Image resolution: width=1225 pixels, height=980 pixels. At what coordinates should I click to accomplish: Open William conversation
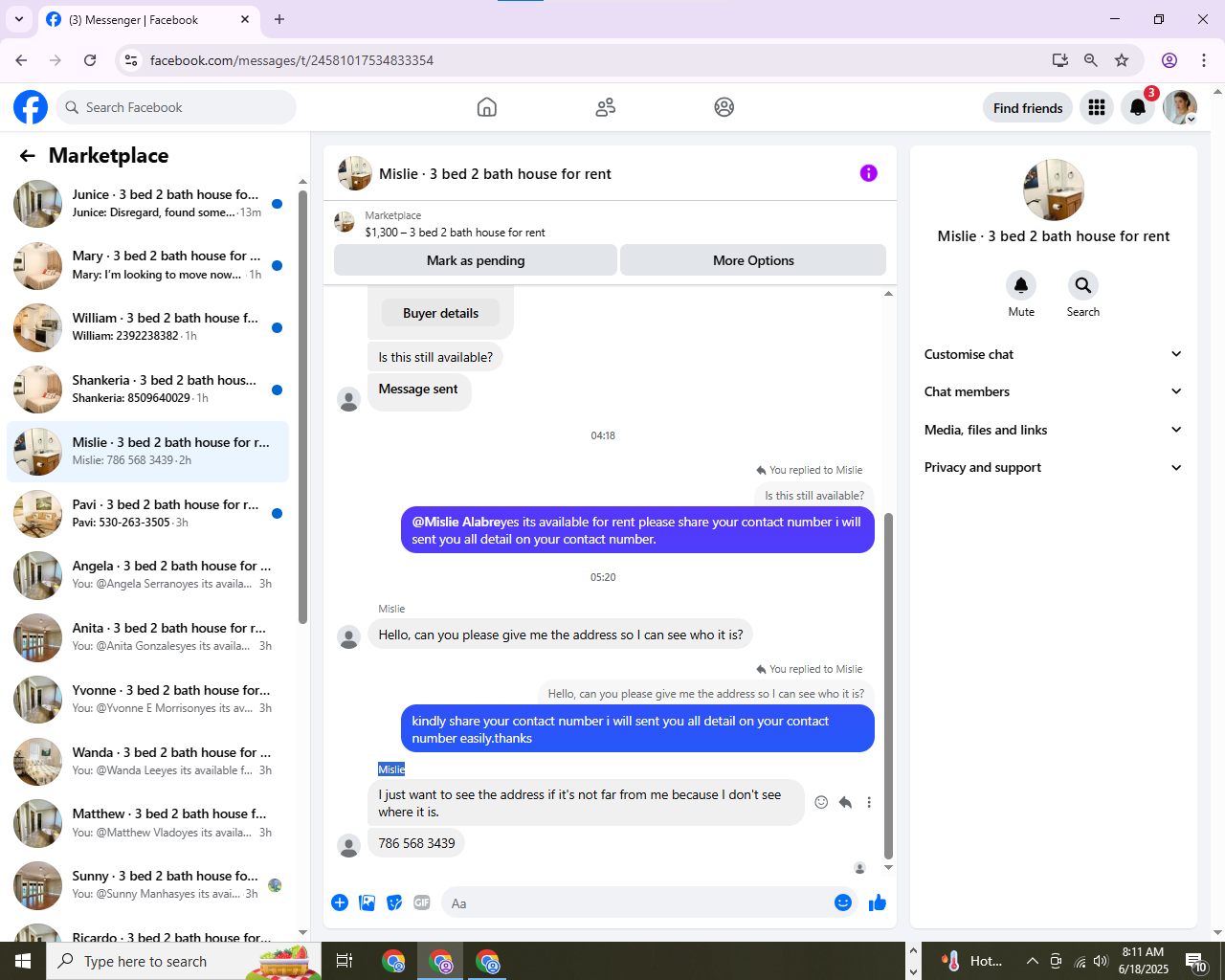pyautogui.click(x=148, y=327)
